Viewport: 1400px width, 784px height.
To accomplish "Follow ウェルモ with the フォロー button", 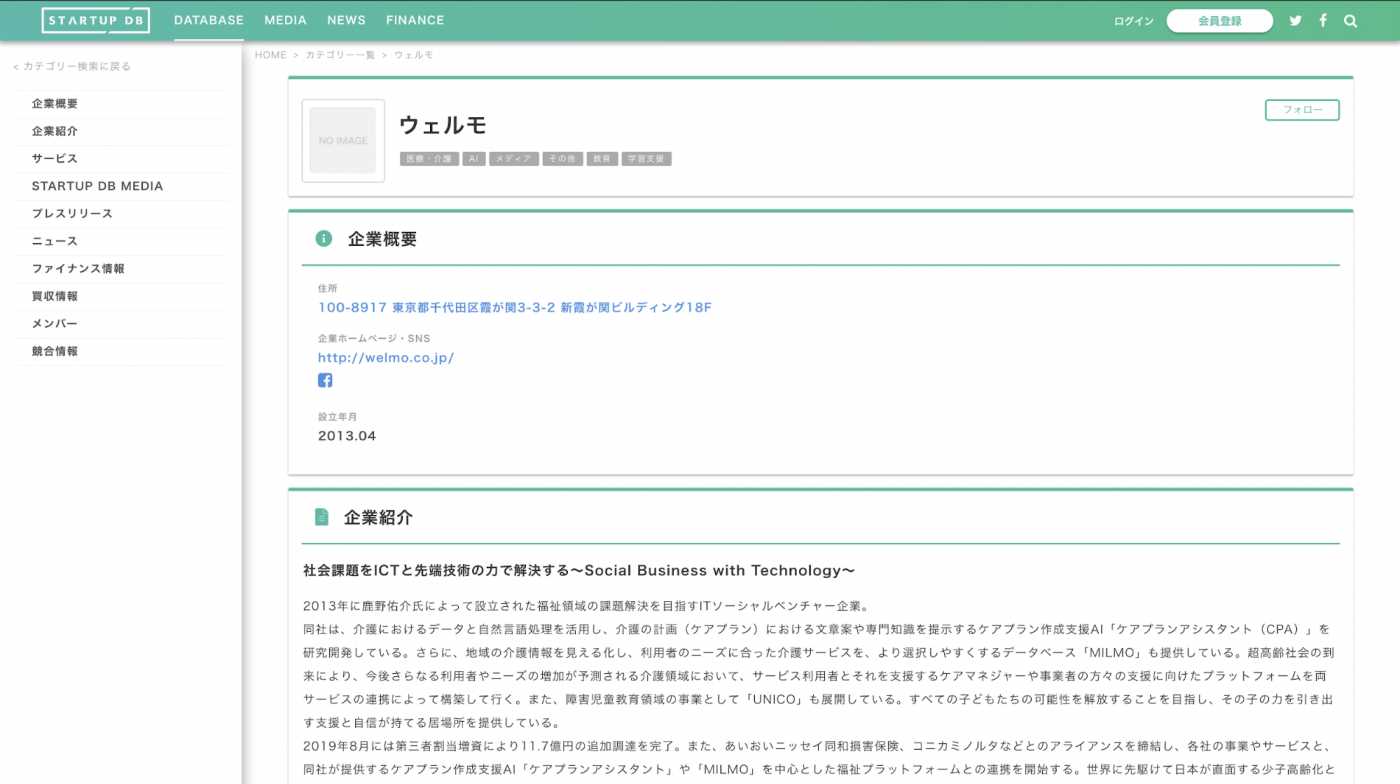I will tap(1302, 110).
